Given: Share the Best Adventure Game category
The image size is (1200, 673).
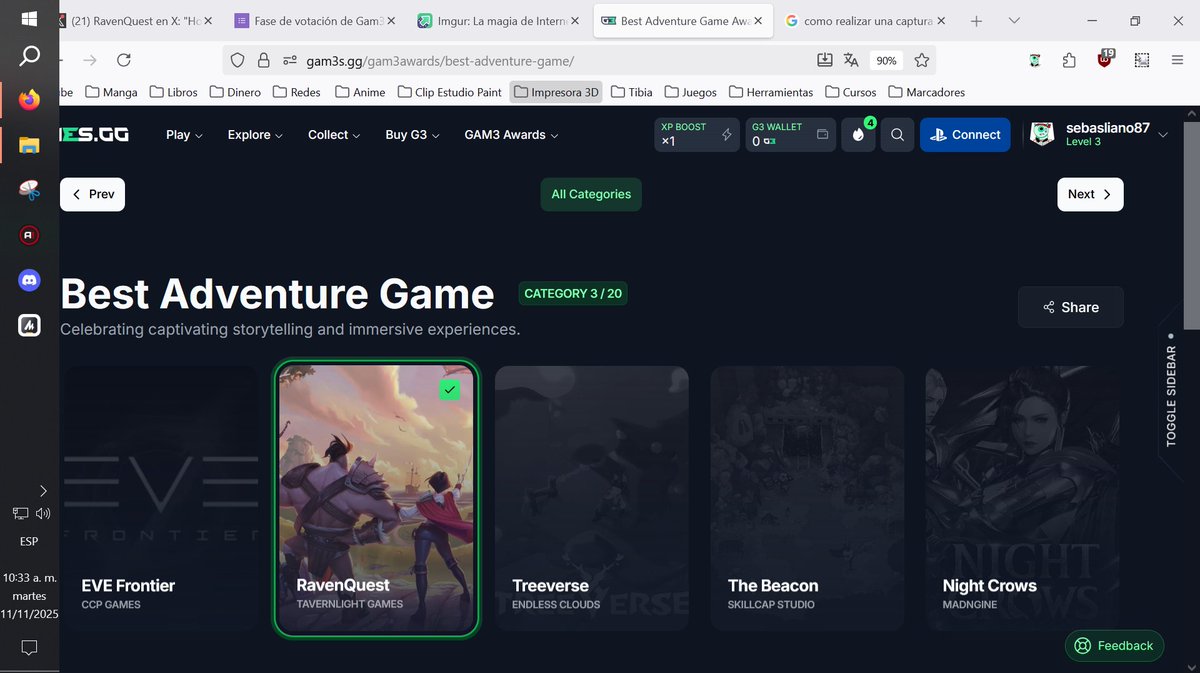Looking at the screenshot, I should click(x=1070, y=307).
